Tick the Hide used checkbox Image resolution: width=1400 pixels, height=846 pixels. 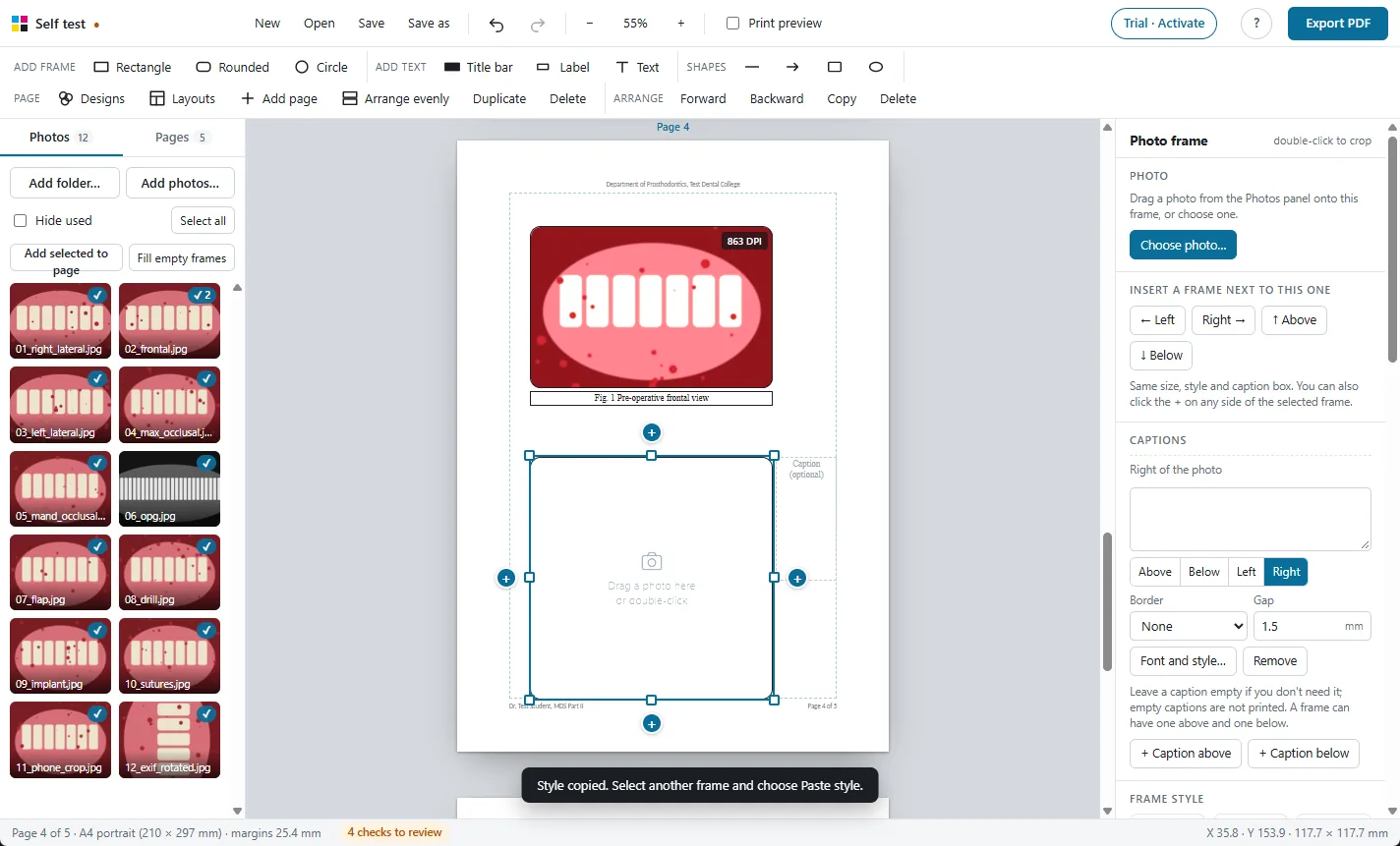pos(20,220)
